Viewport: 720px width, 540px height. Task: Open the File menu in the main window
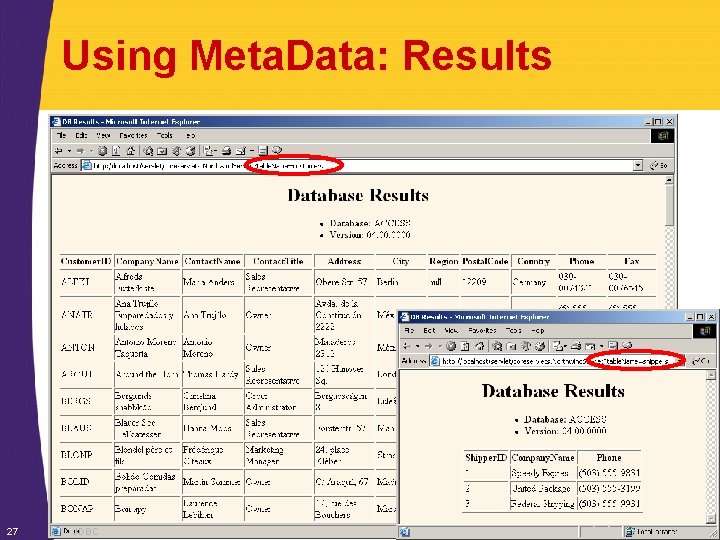pos(61,135)
